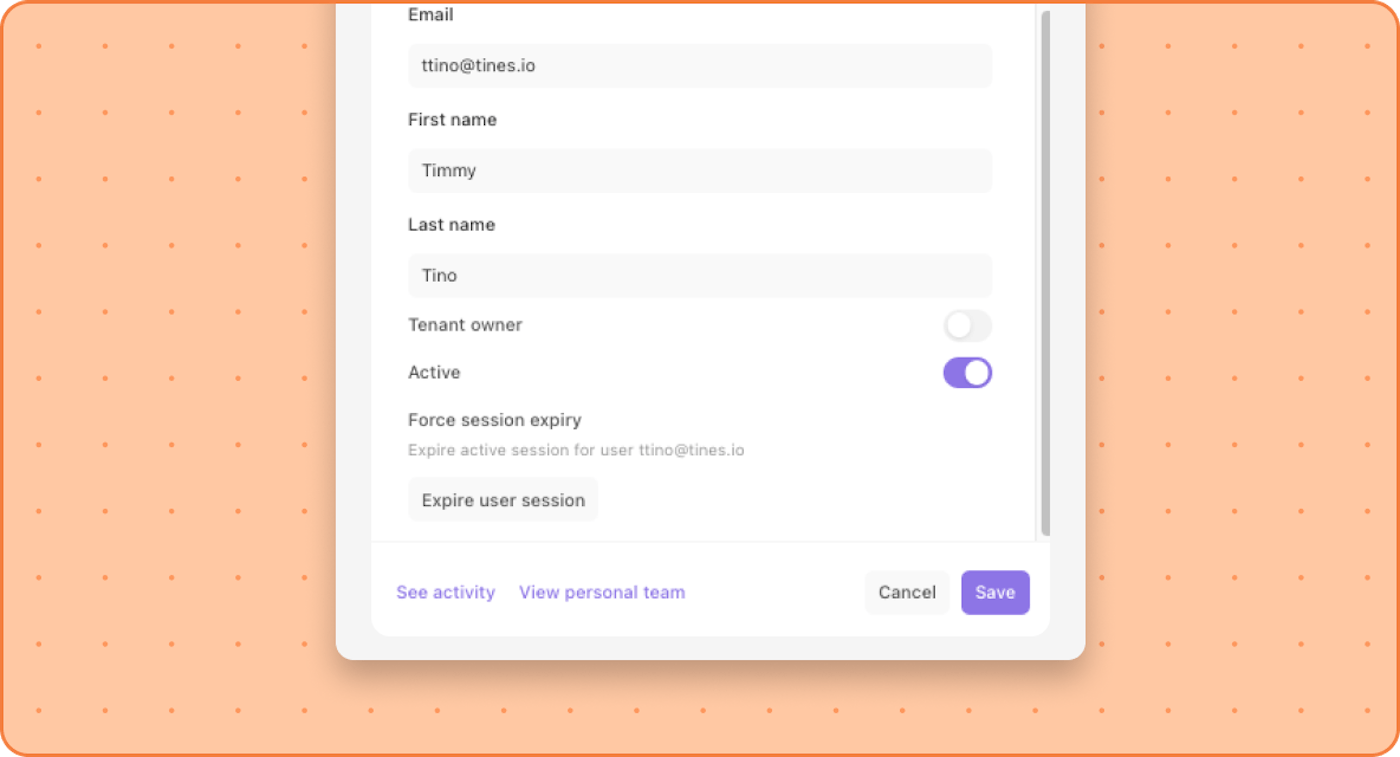Screen dimensions: 1400x757
Task: Focus the First name field containing Timmy
Action: coord(700,171)
